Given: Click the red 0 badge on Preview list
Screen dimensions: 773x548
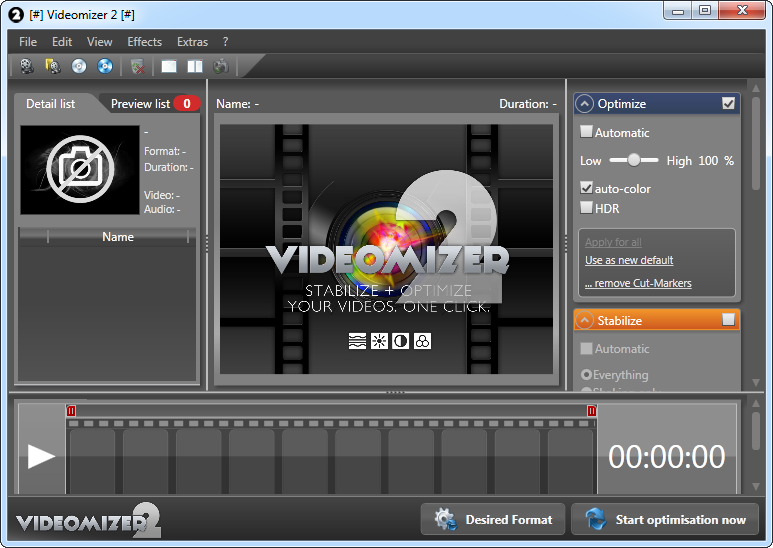Looking at the screenshot, I should [187, 103].
